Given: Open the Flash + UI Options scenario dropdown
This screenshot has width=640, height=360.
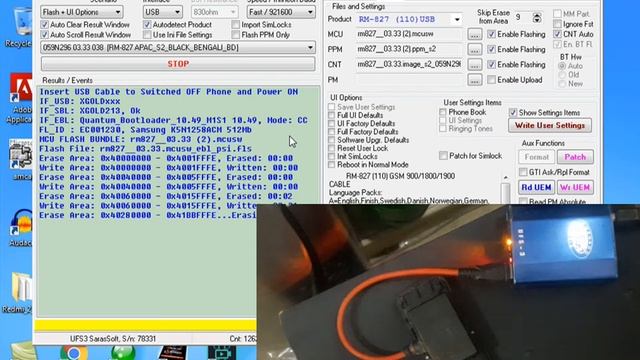Looking at the screenshot, I should click(82, 12).
